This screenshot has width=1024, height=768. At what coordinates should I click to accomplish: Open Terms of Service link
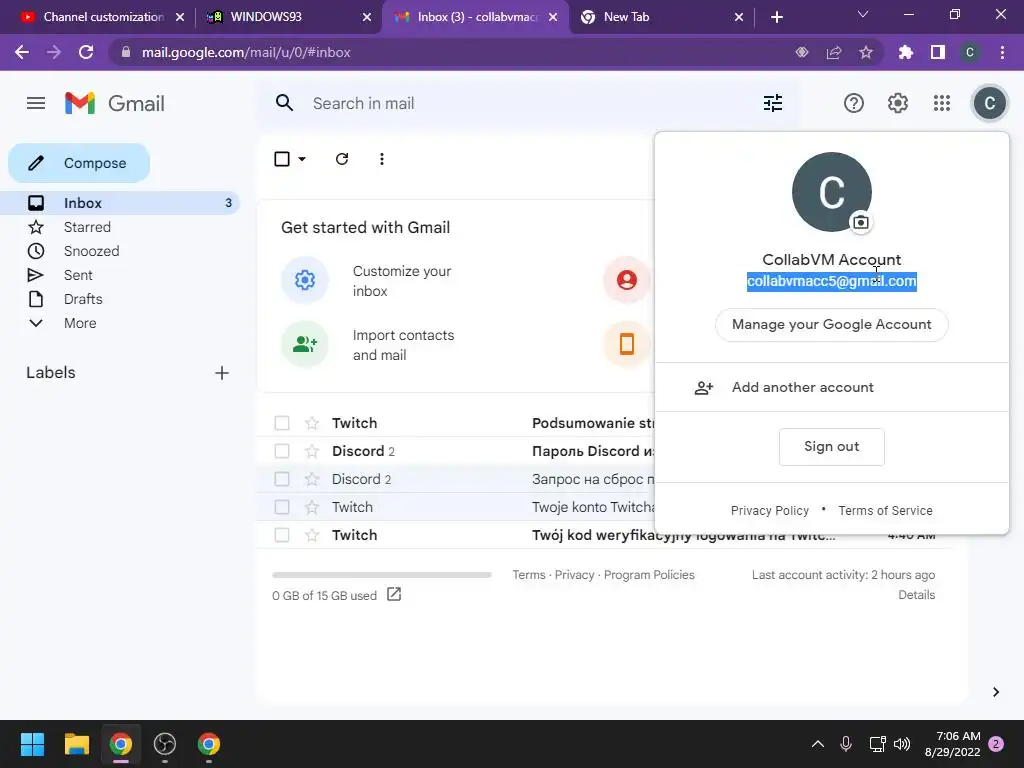[885, 511]
